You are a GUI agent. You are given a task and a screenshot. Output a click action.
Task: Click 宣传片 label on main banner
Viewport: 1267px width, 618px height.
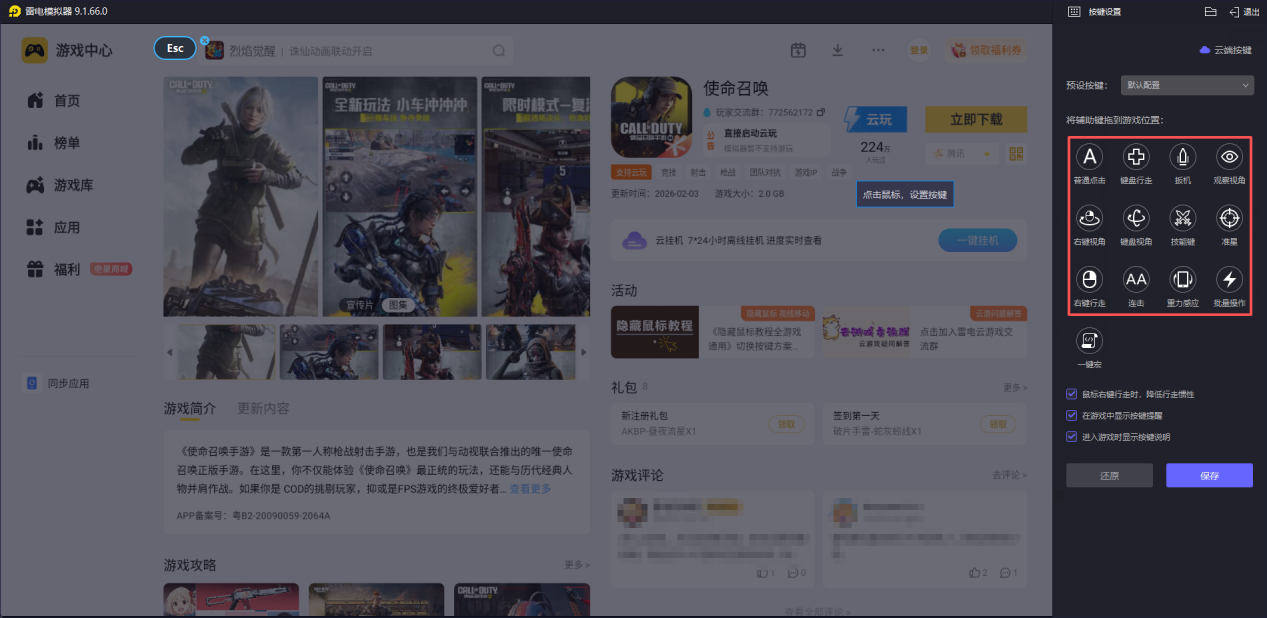click(358, 304)
